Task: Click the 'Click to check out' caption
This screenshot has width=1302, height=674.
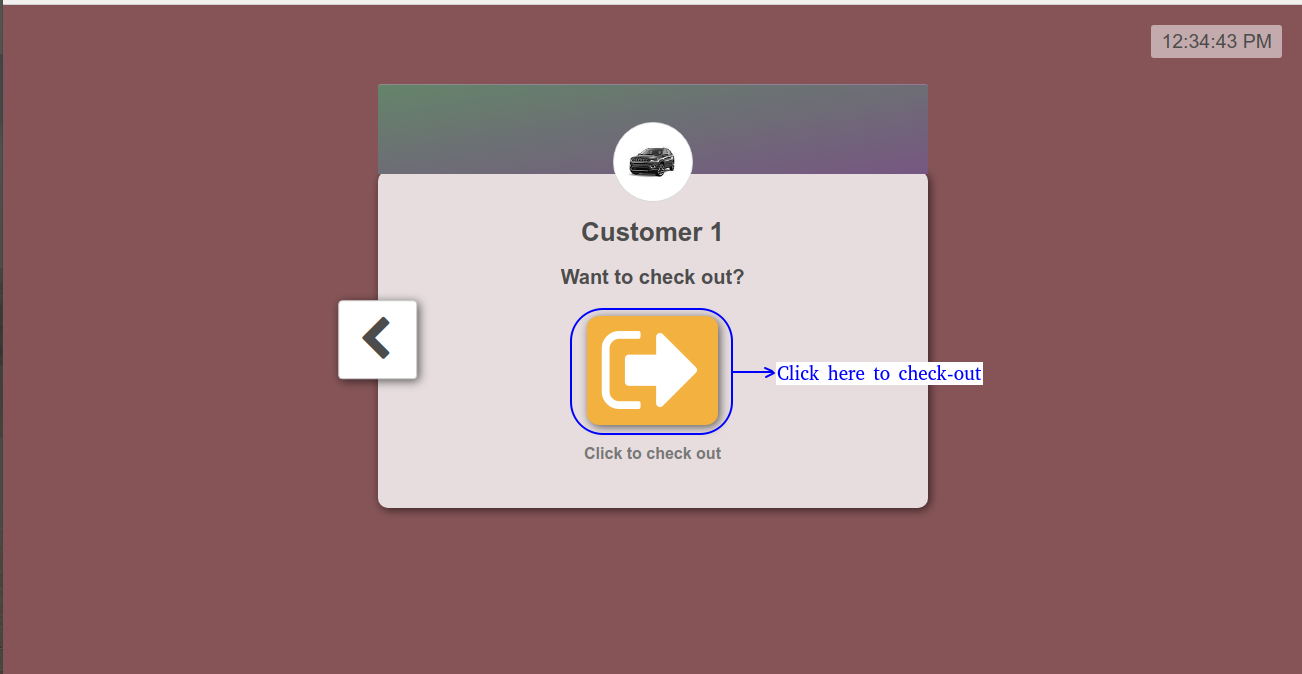Action: tap(652, 453)
